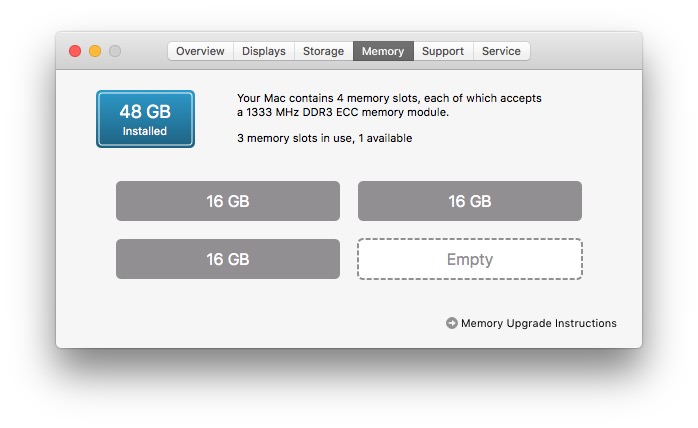Viewport: 698px width, 428px height.
Task: Select the bottom-left 16 GB memory slot
Action: click(228, 259)
